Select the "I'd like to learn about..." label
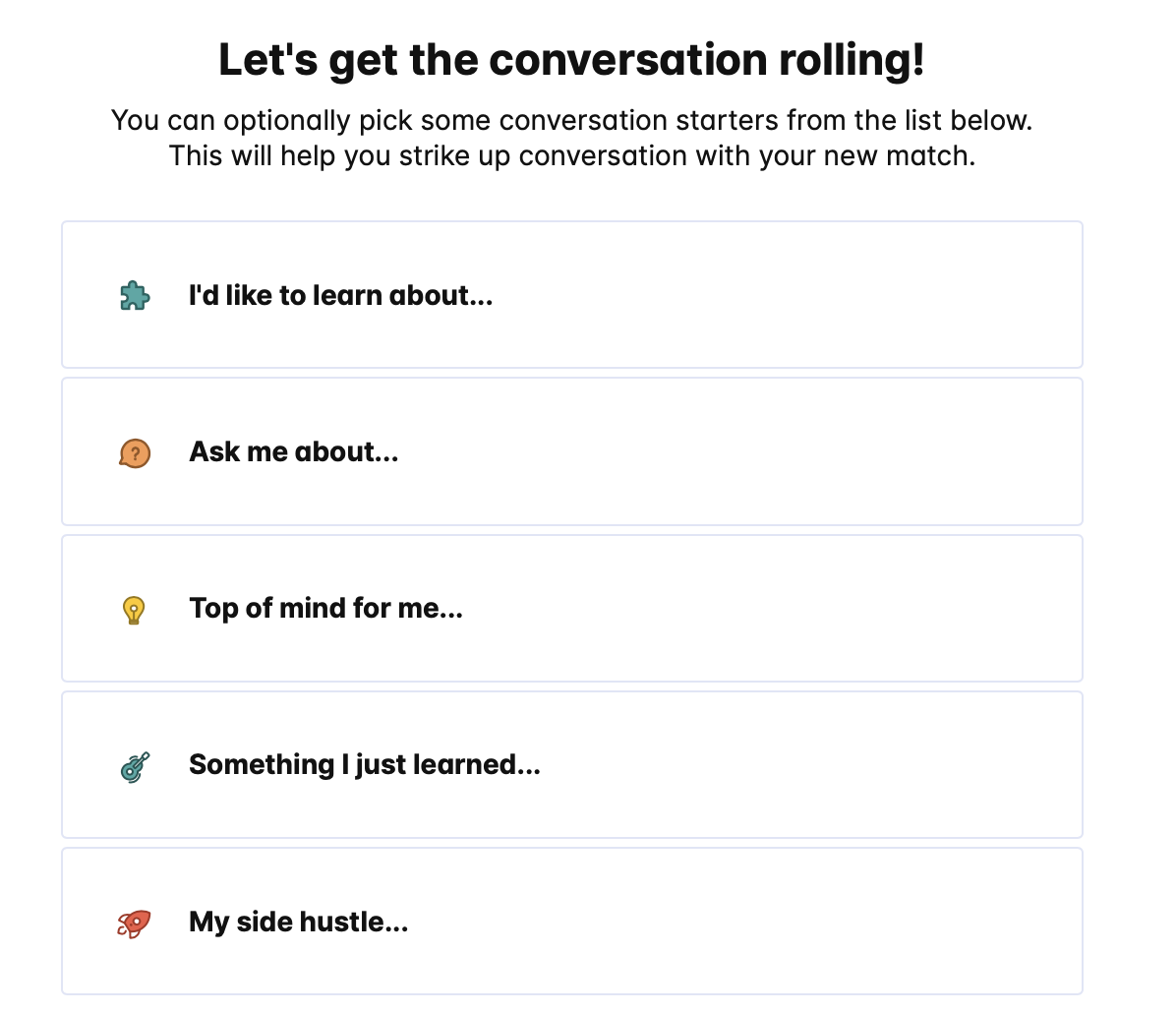This screenshot has height=1013, width=1176. tap(340, 296)
